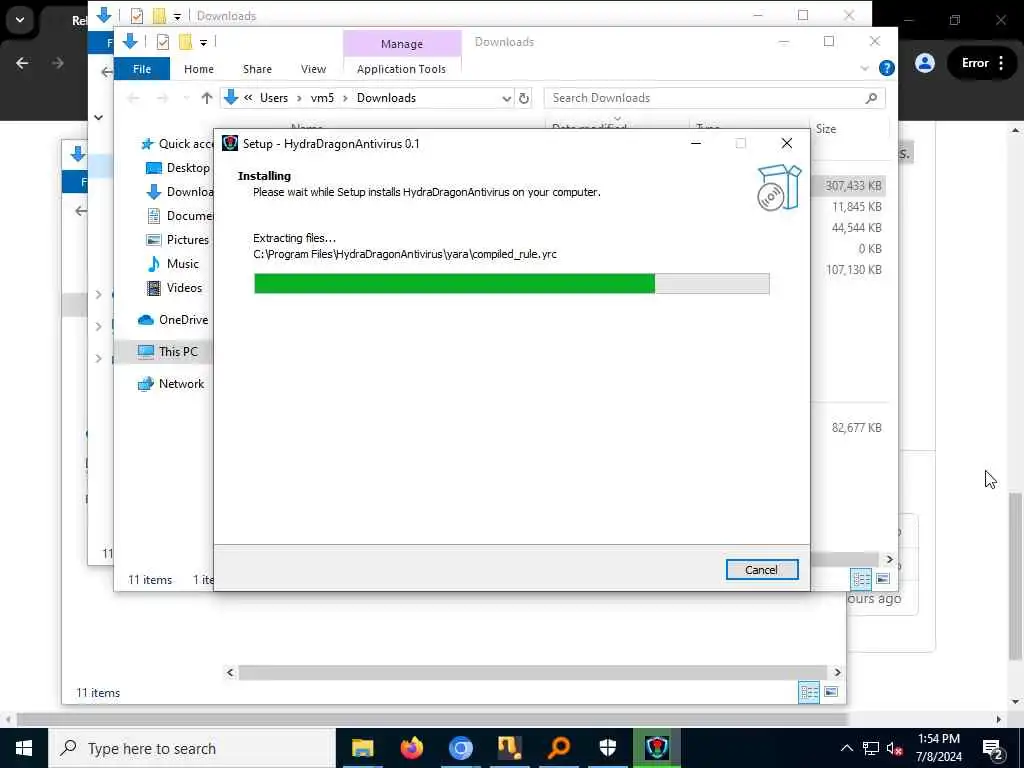This screenshot has height=768, width=1024.
Task: Open the Home ribbon tab
Action: 199,69
